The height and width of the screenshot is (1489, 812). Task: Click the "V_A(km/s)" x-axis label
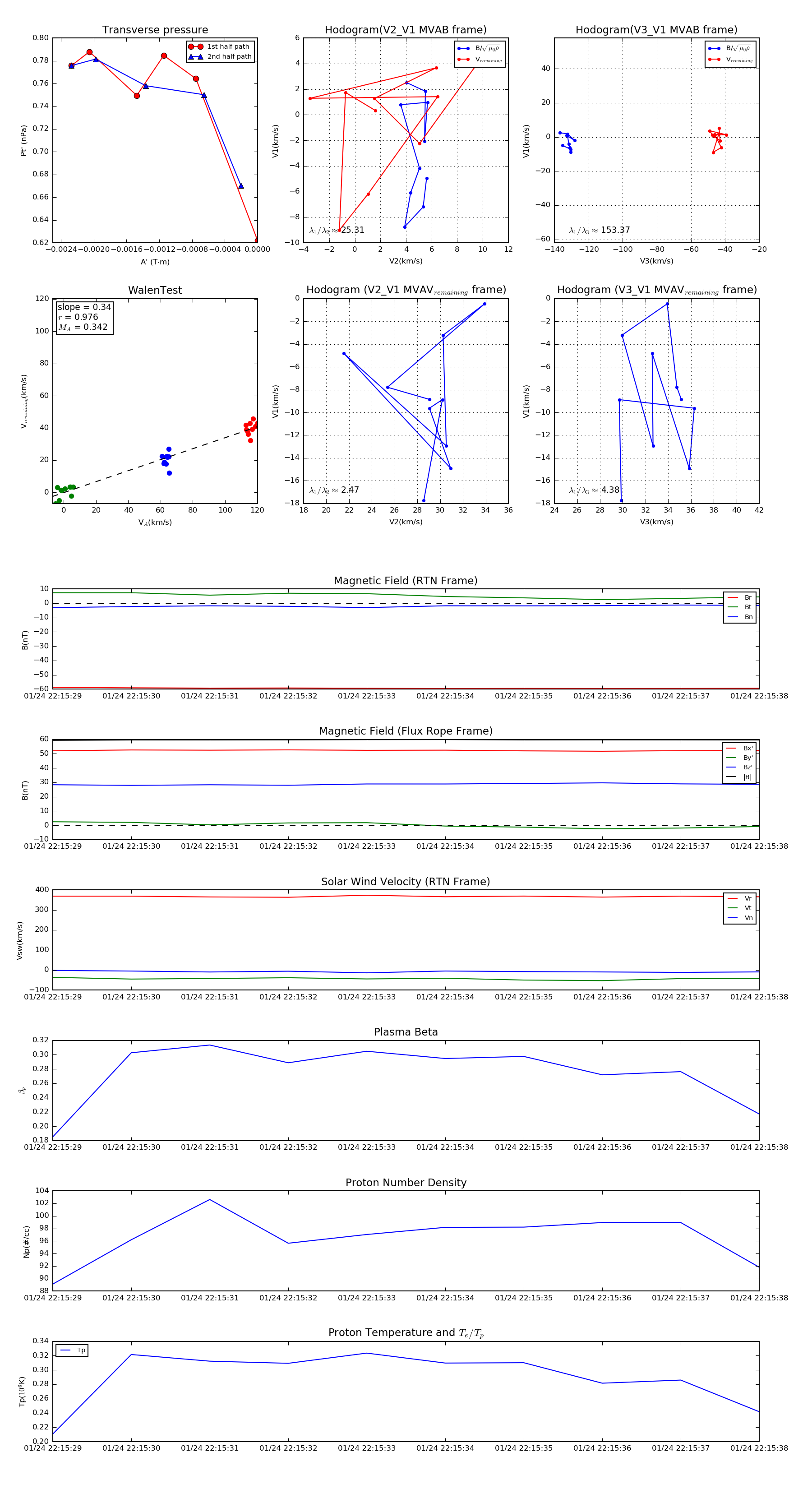tap(155, 523)
